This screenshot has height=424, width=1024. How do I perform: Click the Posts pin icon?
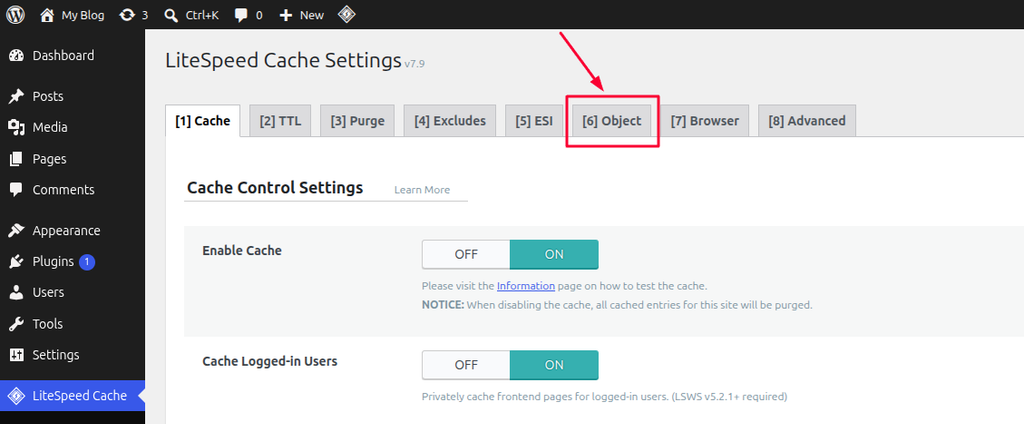point(16,97)
